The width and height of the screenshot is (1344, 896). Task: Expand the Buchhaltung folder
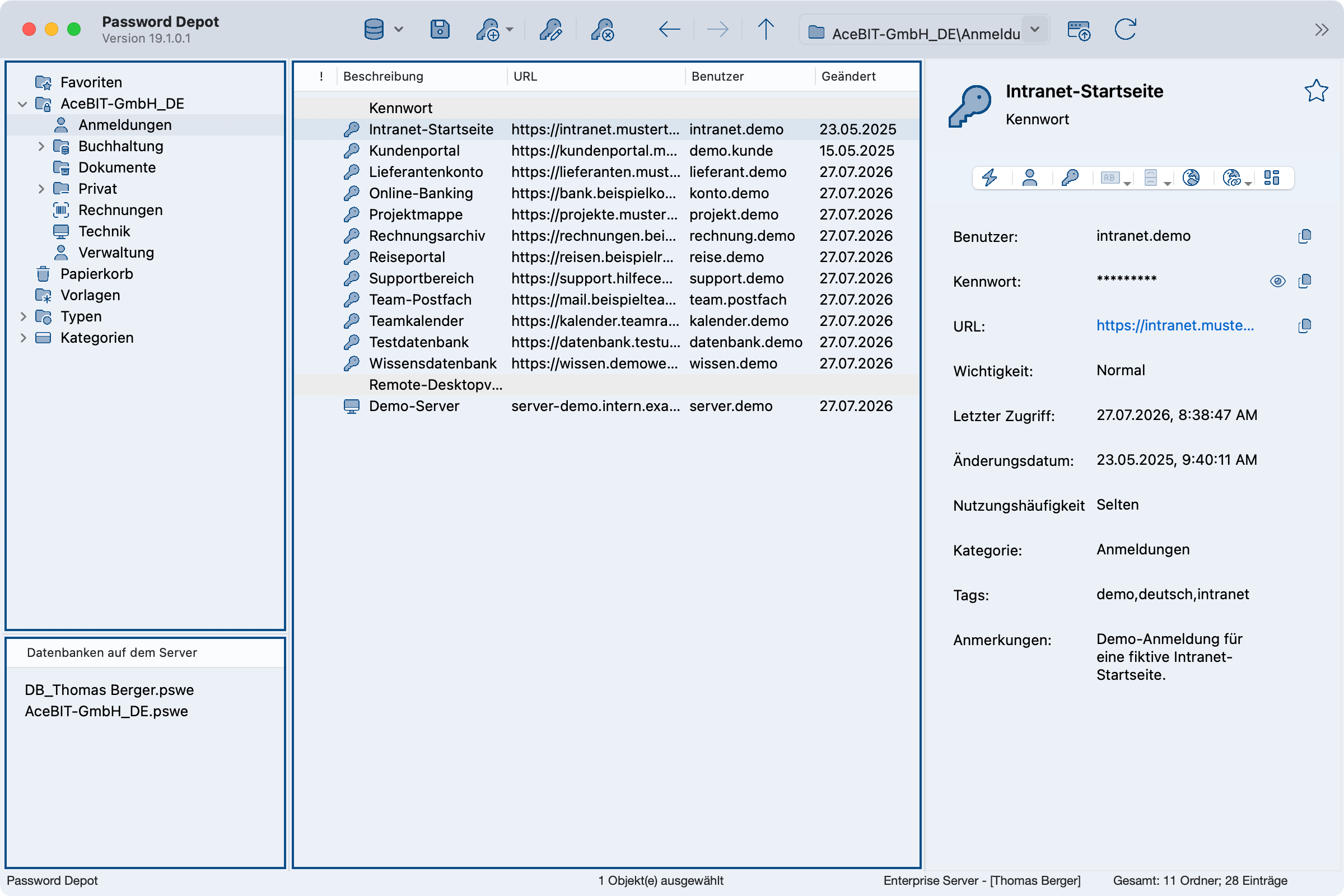(x=41, y=146)
